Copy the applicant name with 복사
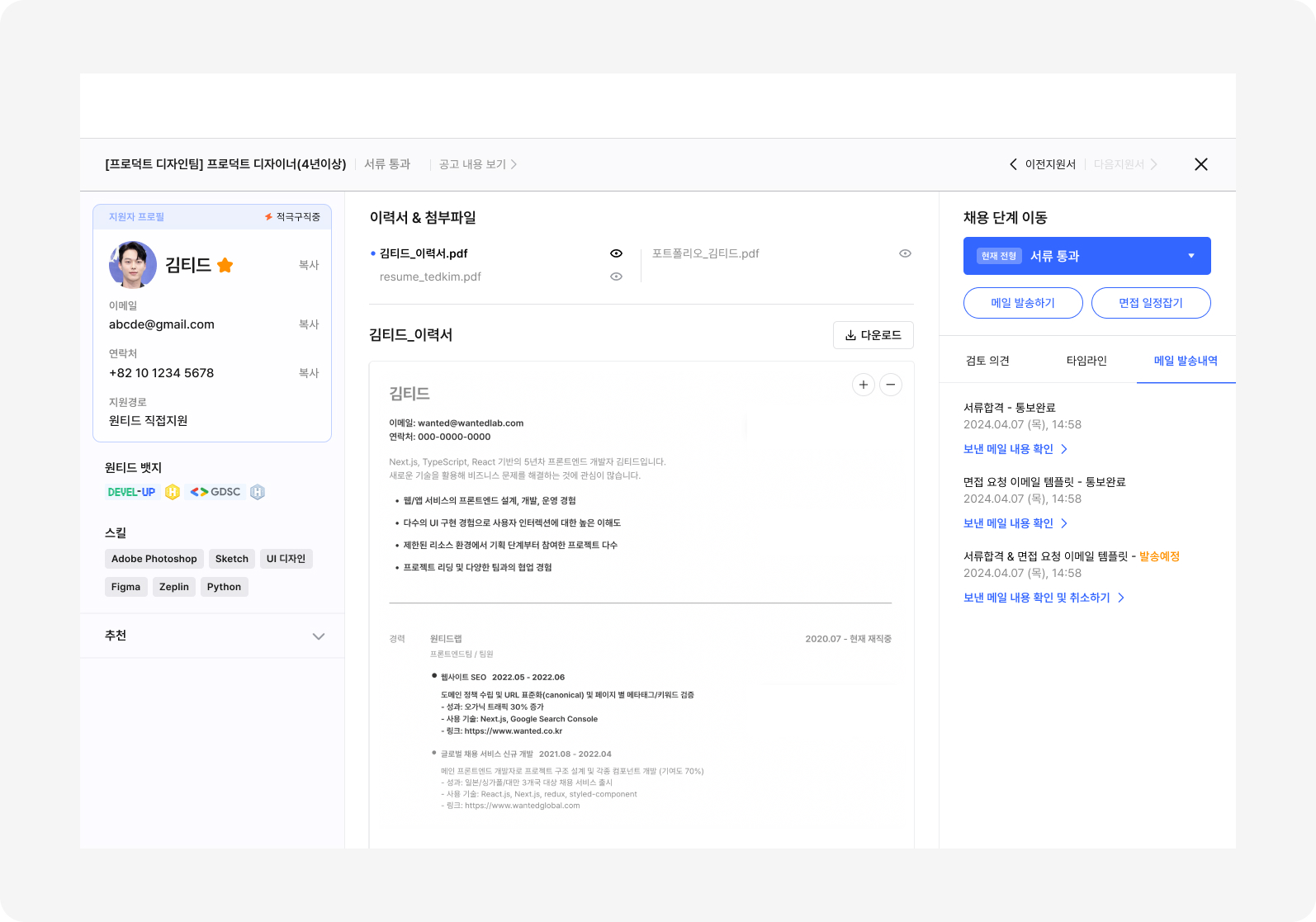The height and width of the screenshot is (922, 1316). tap(309, 265)
